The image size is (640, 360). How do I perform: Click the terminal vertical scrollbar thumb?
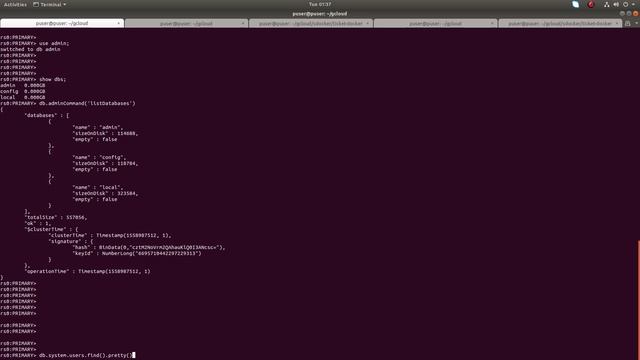638,300
